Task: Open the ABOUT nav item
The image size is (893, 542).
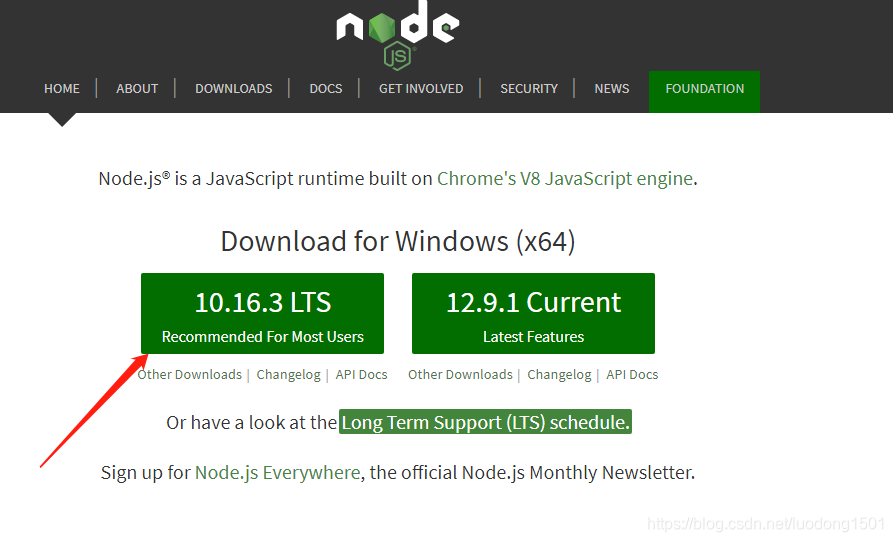Action: (x=137, y=89)
